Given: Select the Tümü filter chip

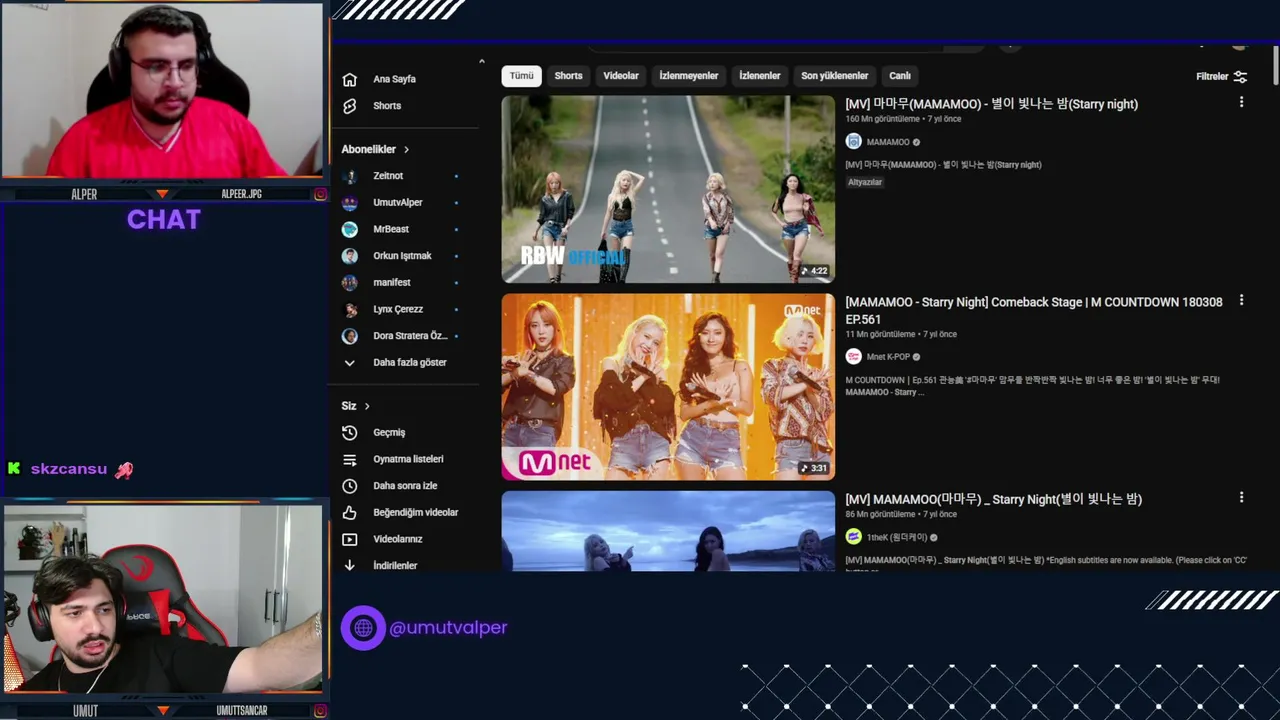Looking at the screenshot, I should (x=521, y=76).
